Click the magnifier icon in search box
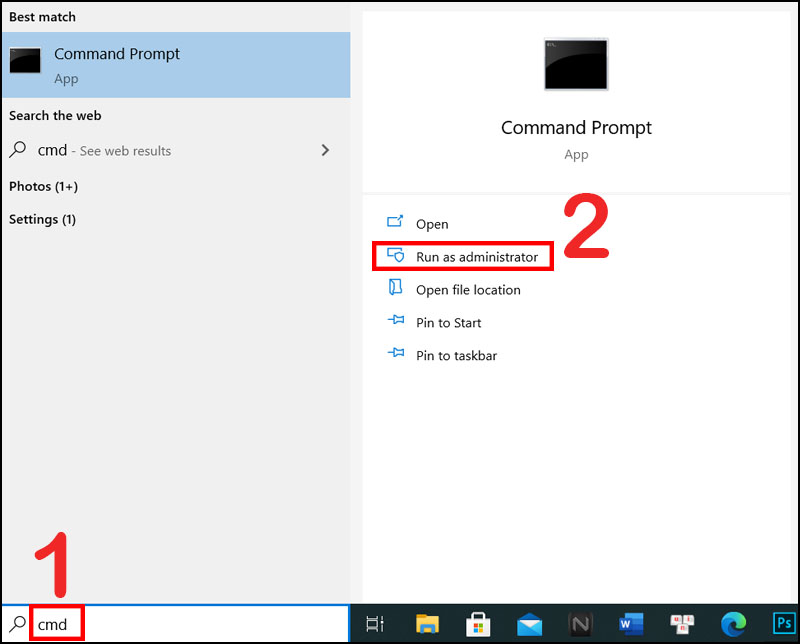This screenshot has height=644, width=800. point(17,624)
